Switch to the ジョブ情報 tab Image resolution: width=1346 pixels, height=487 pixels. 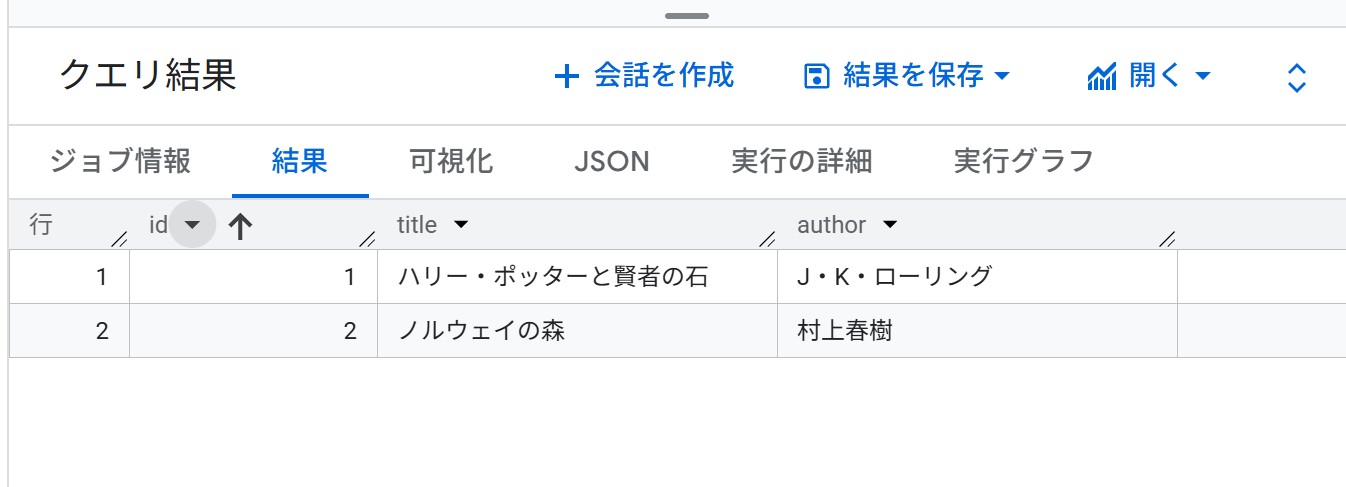120,161
